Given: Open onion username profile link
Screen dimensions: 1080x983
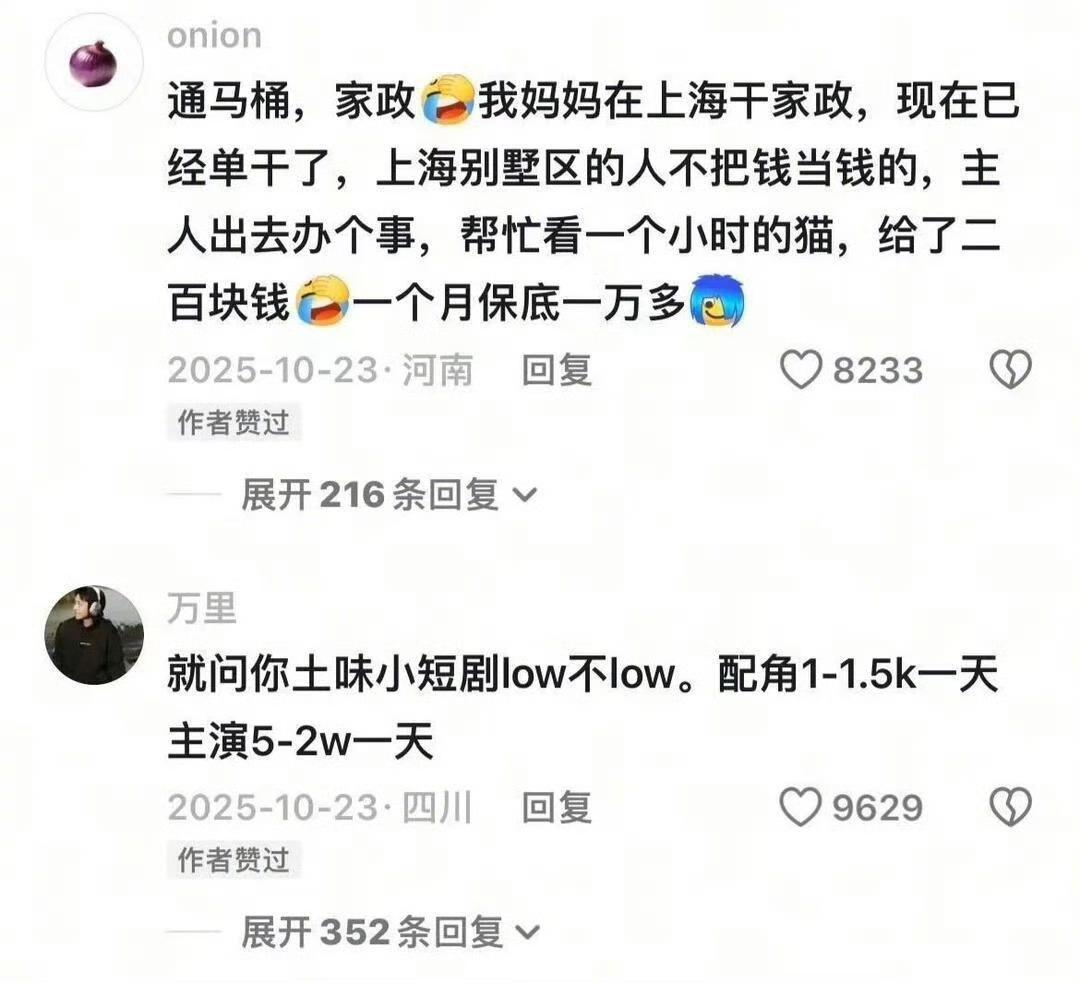Looking at the screenshot, I should [x=214, y=36].
